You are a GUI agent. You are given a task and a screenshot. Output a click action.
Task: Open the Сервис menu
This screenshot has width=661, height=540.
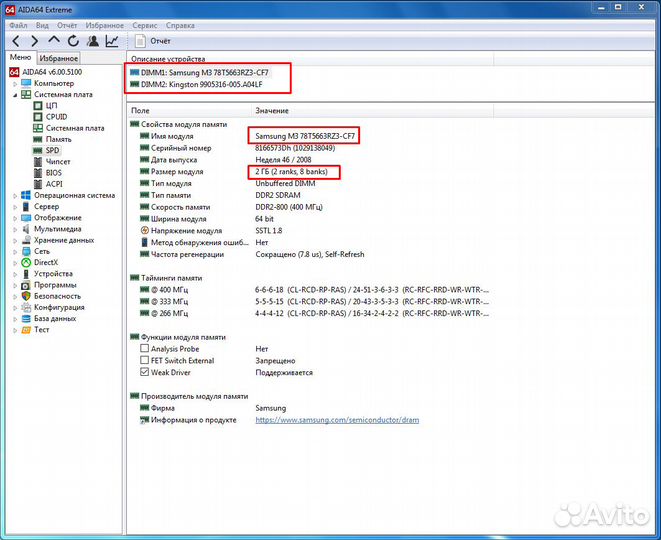pyautogui.click(x=145, y=25)
